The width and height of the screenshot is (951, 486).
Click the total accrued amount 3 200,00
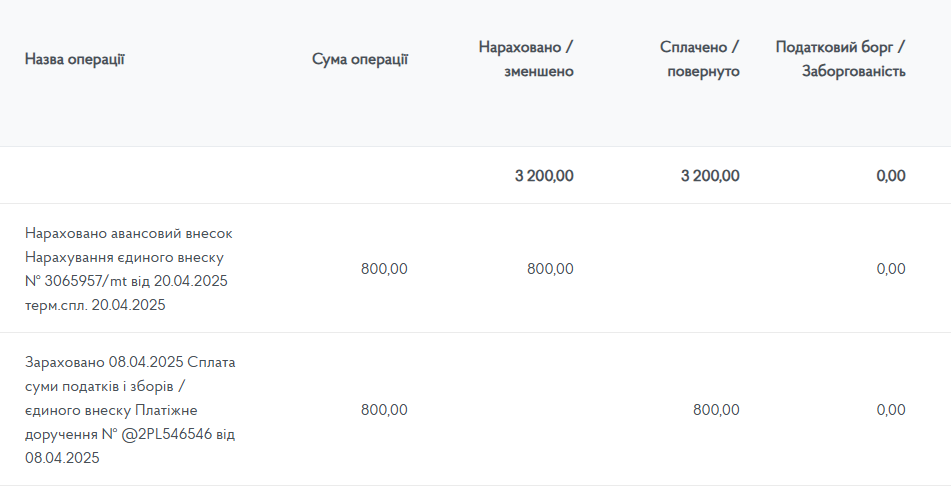tap(544, 176)
